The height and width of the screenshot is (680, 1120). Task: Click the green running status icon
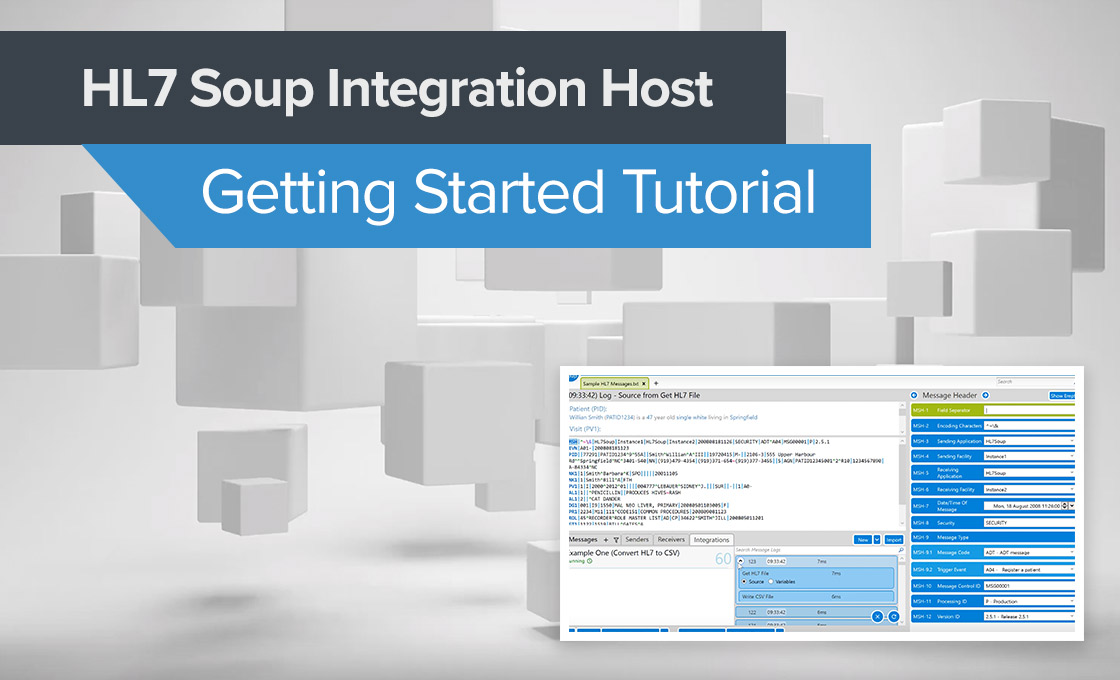coord(589,561)
